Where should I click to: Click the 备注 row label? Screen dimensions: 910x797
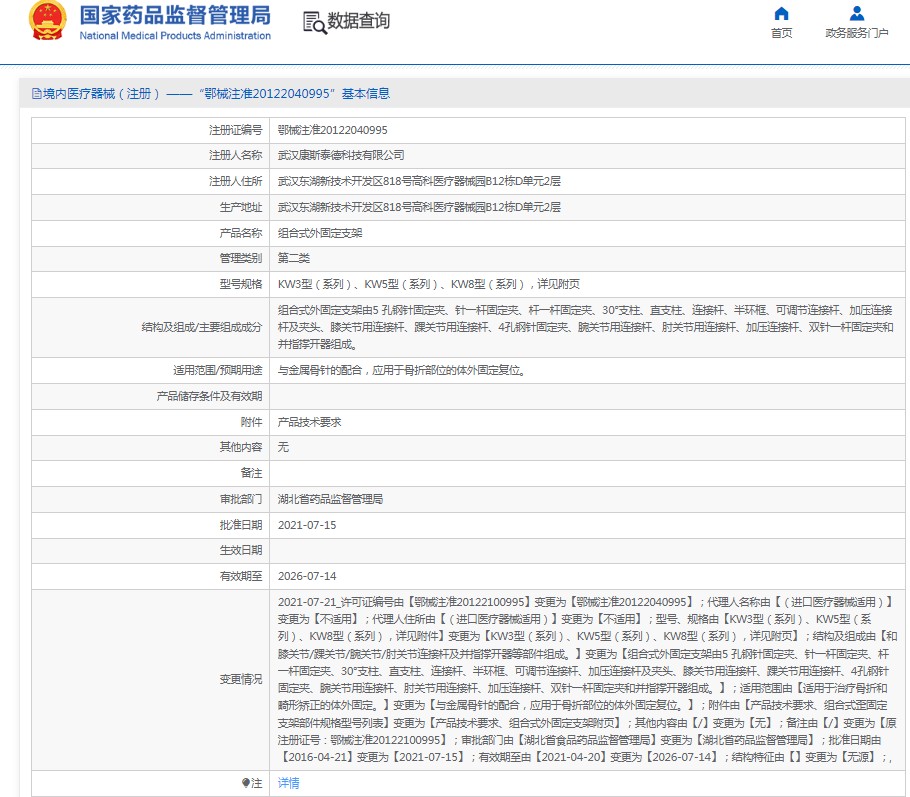pos(252,473)
